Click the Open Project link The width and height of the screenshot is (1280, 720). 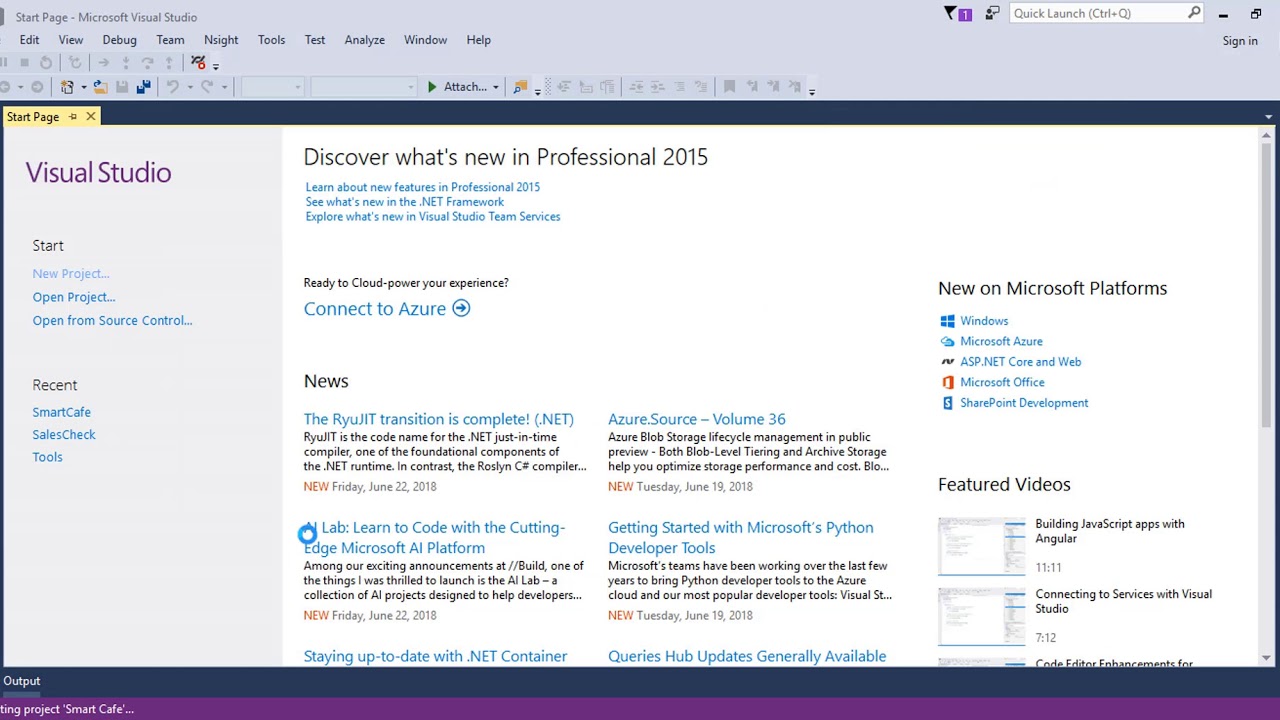pos(74,297)
